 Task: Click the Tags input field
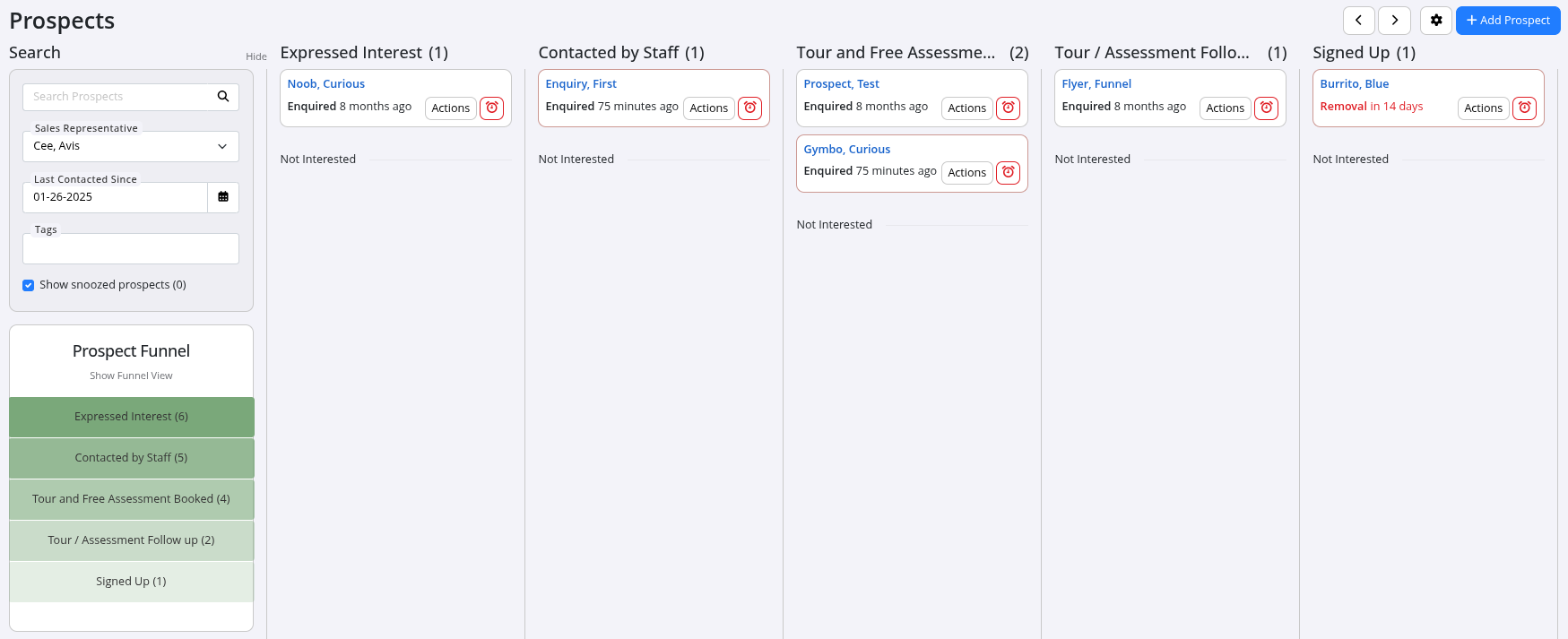click(x=131, y=249)
